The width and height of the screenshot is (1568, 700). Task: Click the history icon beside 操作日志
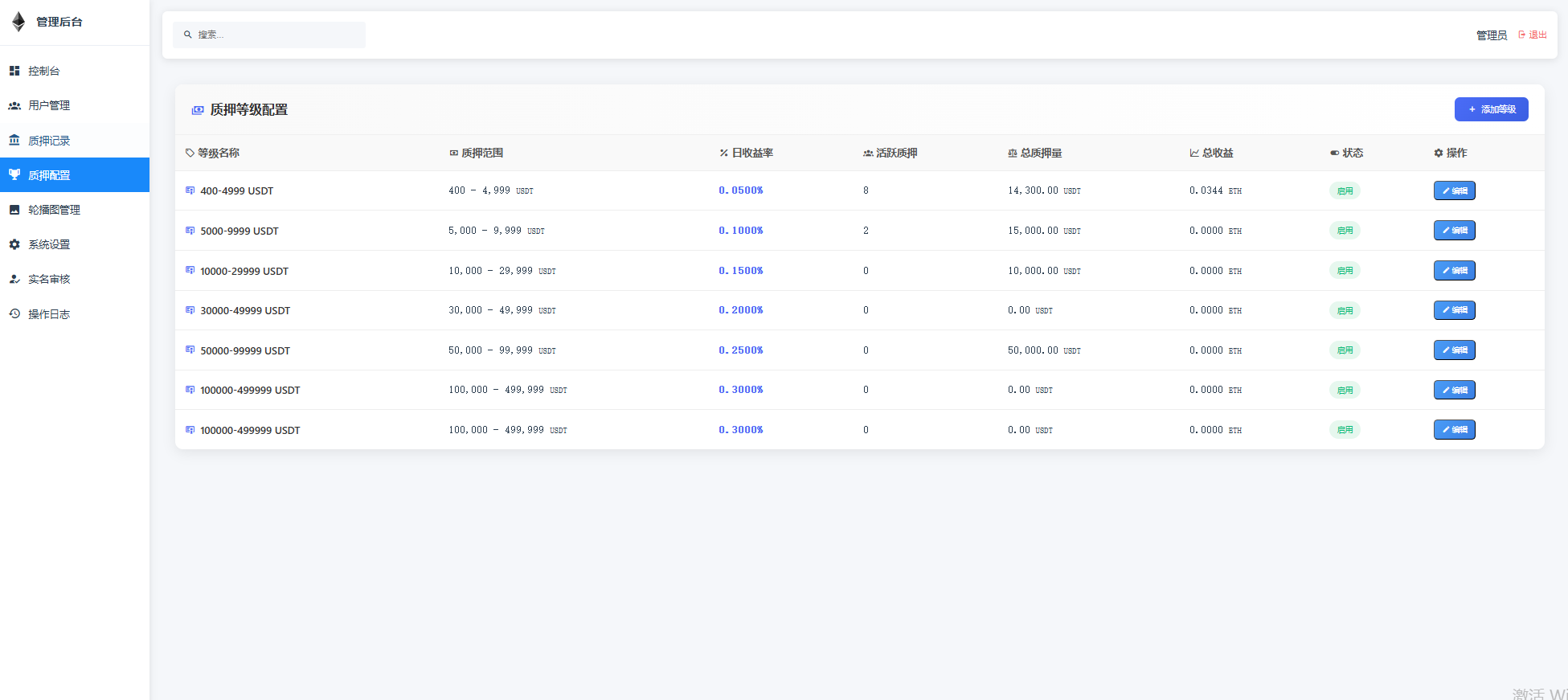[14, 314]
